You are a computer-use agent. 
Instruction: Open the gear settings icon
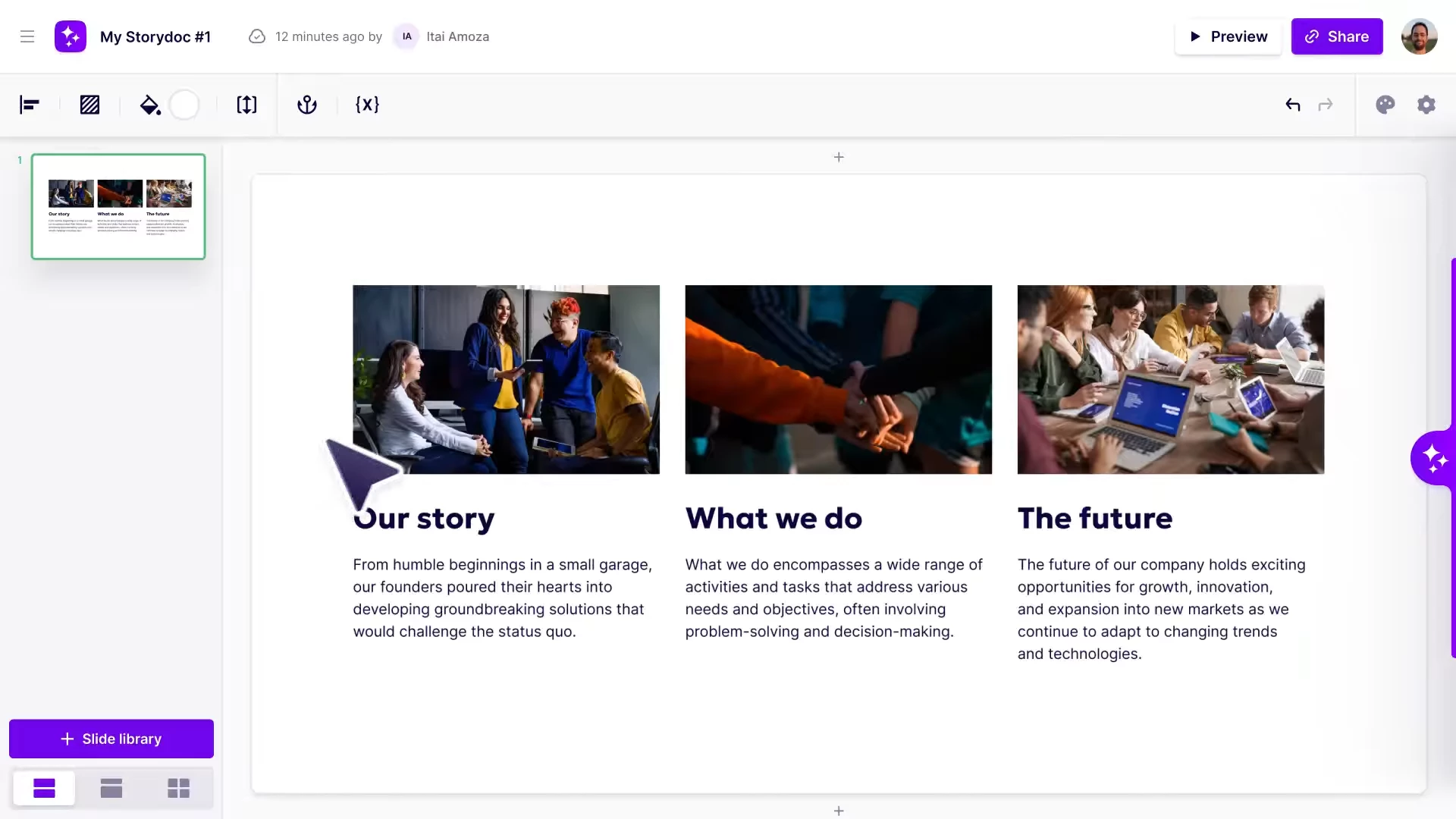pos(1426,105)
